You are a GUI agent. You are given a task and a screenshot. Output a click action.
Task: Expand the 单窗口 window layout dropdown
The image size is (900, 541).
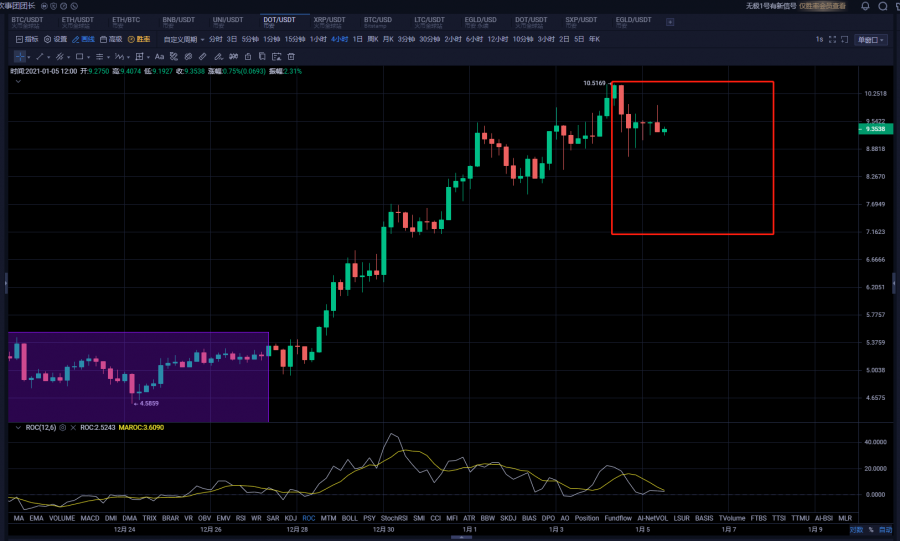[x=871, y=39]
